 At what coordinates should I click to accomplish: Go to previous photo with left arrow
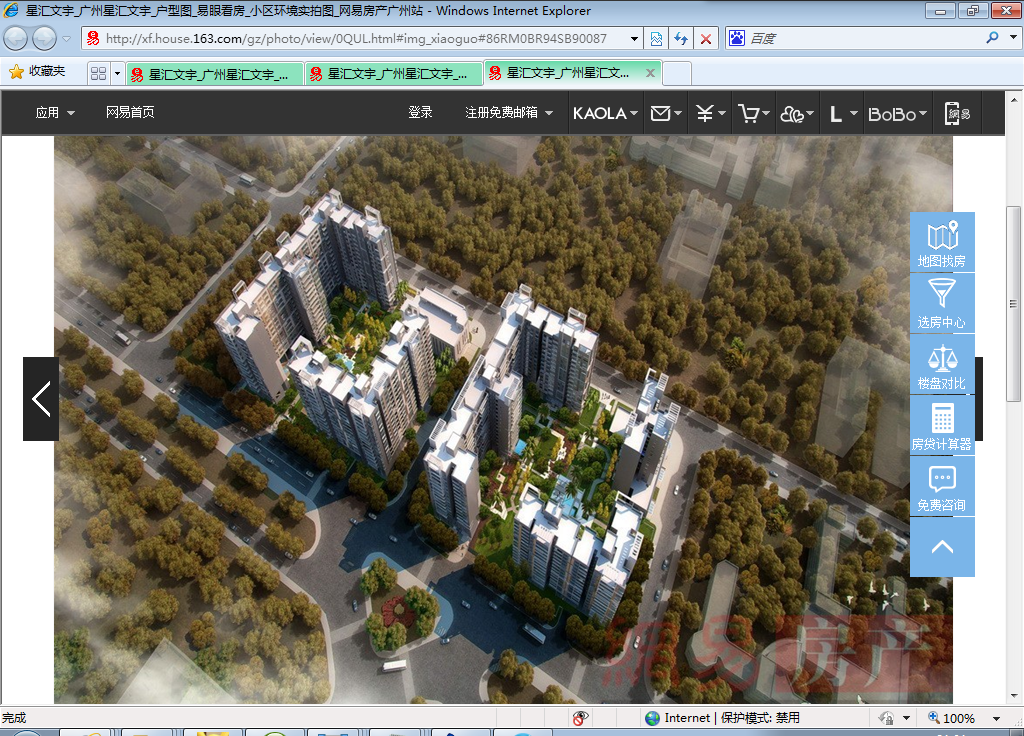tap(41, 399)
